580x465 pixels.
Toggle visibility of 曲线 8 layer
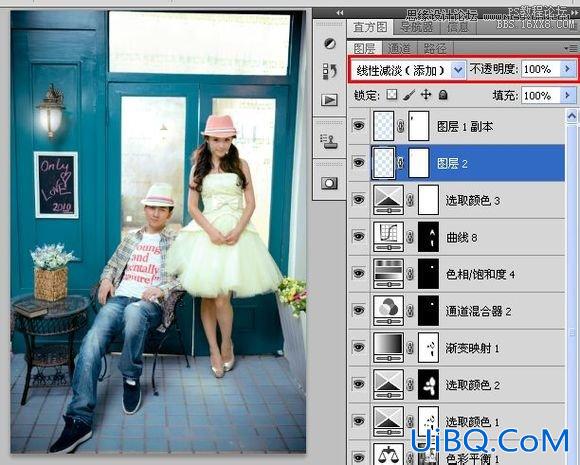click(x=358, y=236)
